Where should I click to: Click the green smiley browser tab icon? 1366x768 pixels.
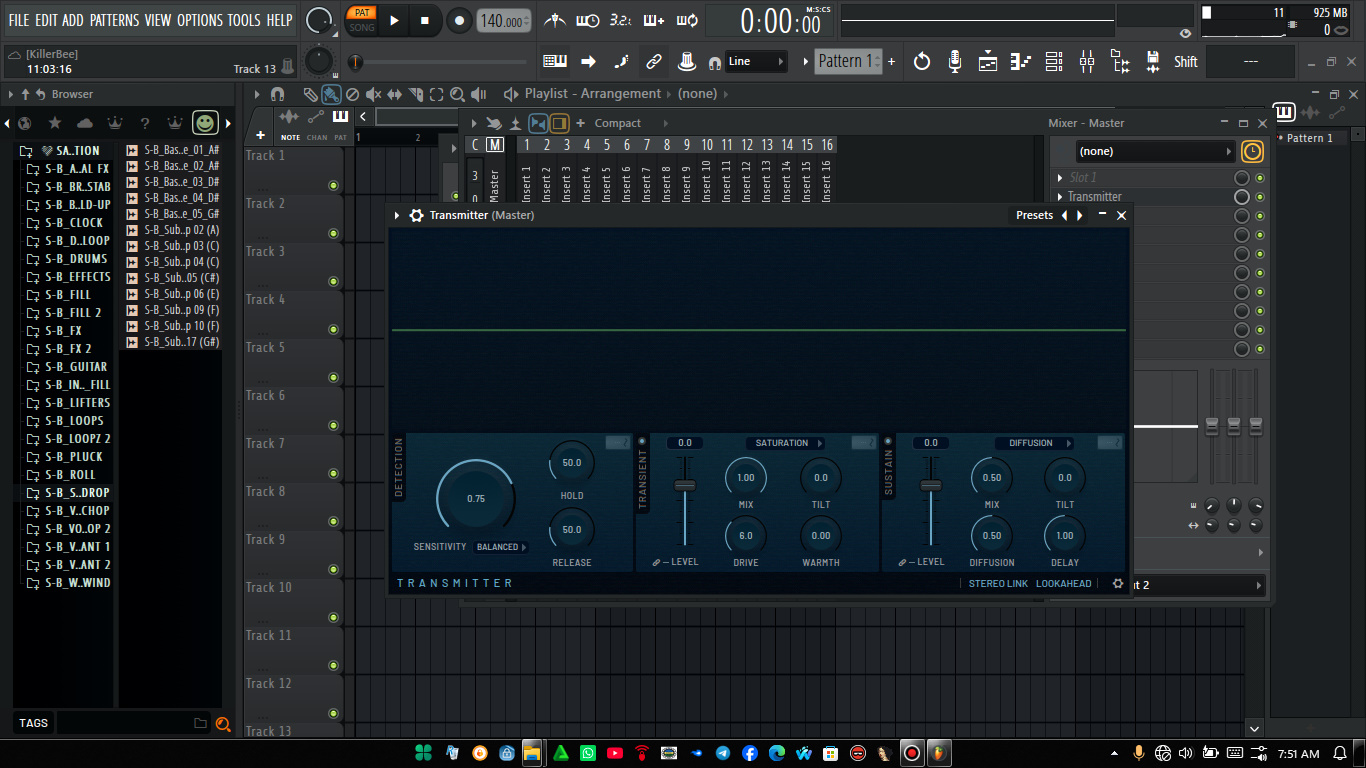click(205, 123)
